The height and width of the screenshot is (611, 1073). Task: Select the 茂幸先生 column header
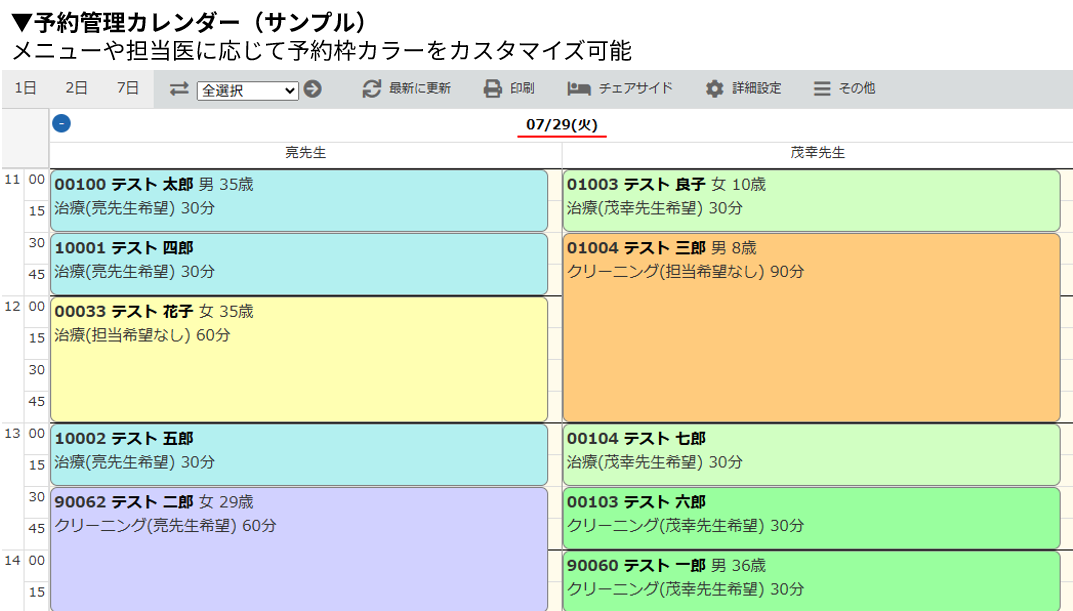[x=817, y=153]
